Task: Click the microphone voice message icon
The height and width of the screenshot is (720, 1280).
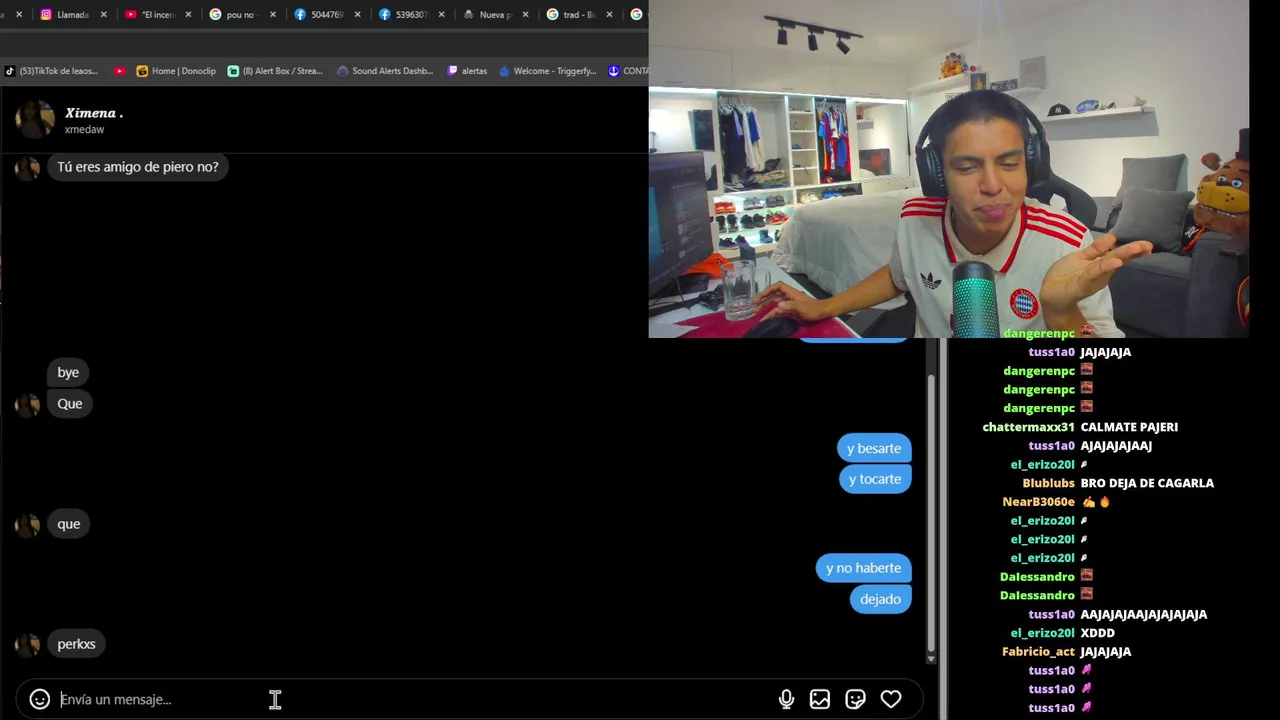Action: click(786, 699)
